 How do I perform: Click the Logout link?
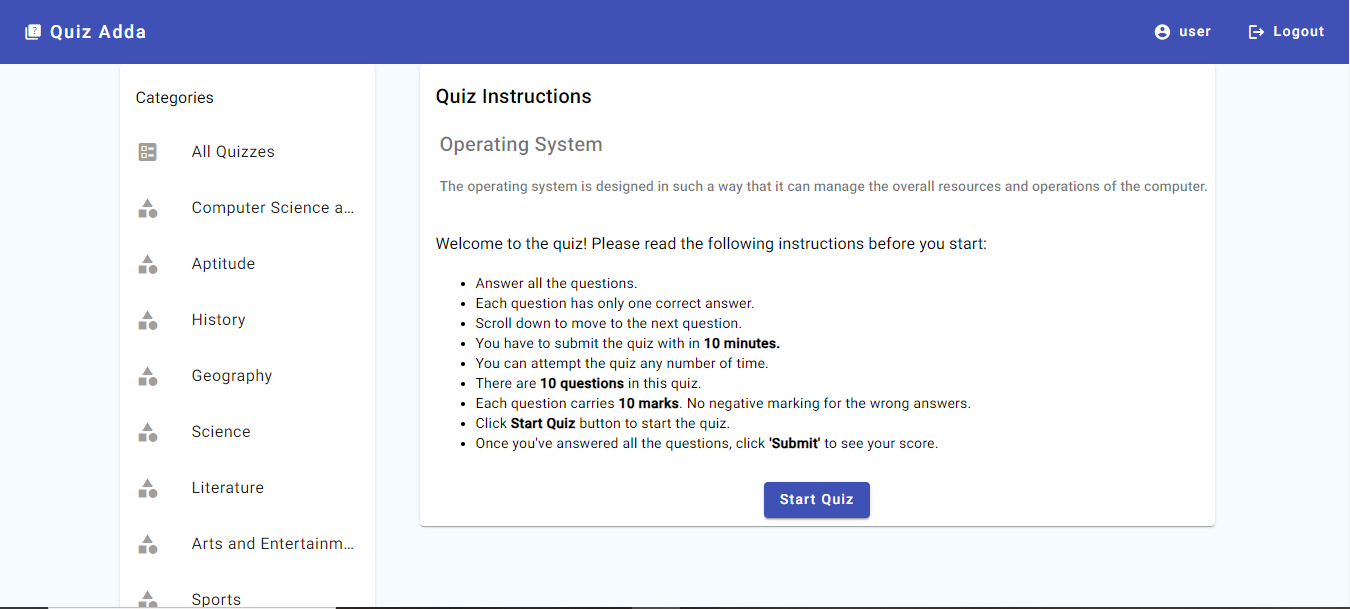click(1297, 31)
